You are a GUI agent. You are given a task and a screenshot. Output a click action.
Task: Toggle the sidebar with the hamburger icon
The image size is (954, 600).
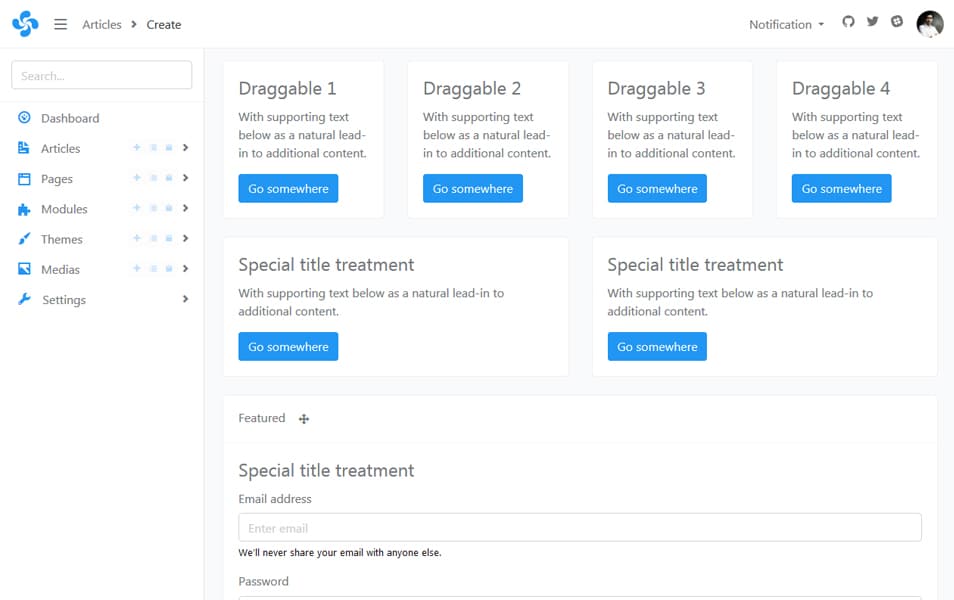click(x=60, y=24)
